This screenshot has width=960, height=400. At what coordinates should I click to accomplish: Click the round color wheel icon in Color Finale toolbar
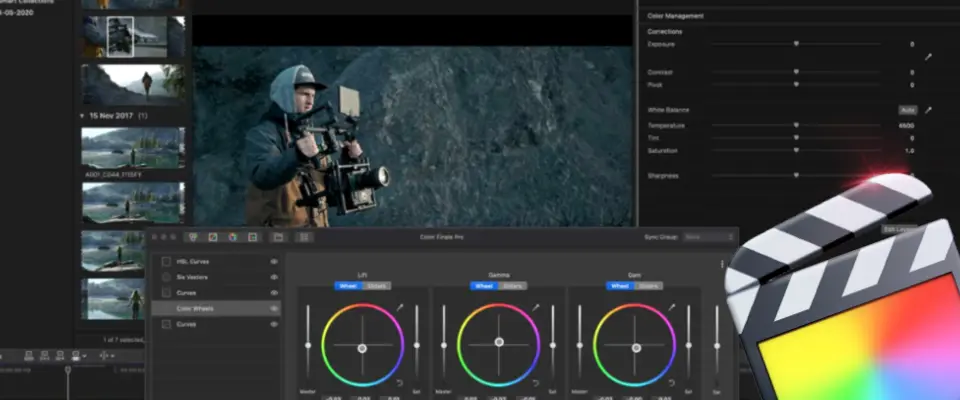pyautogui.click(x=233, y=237)
